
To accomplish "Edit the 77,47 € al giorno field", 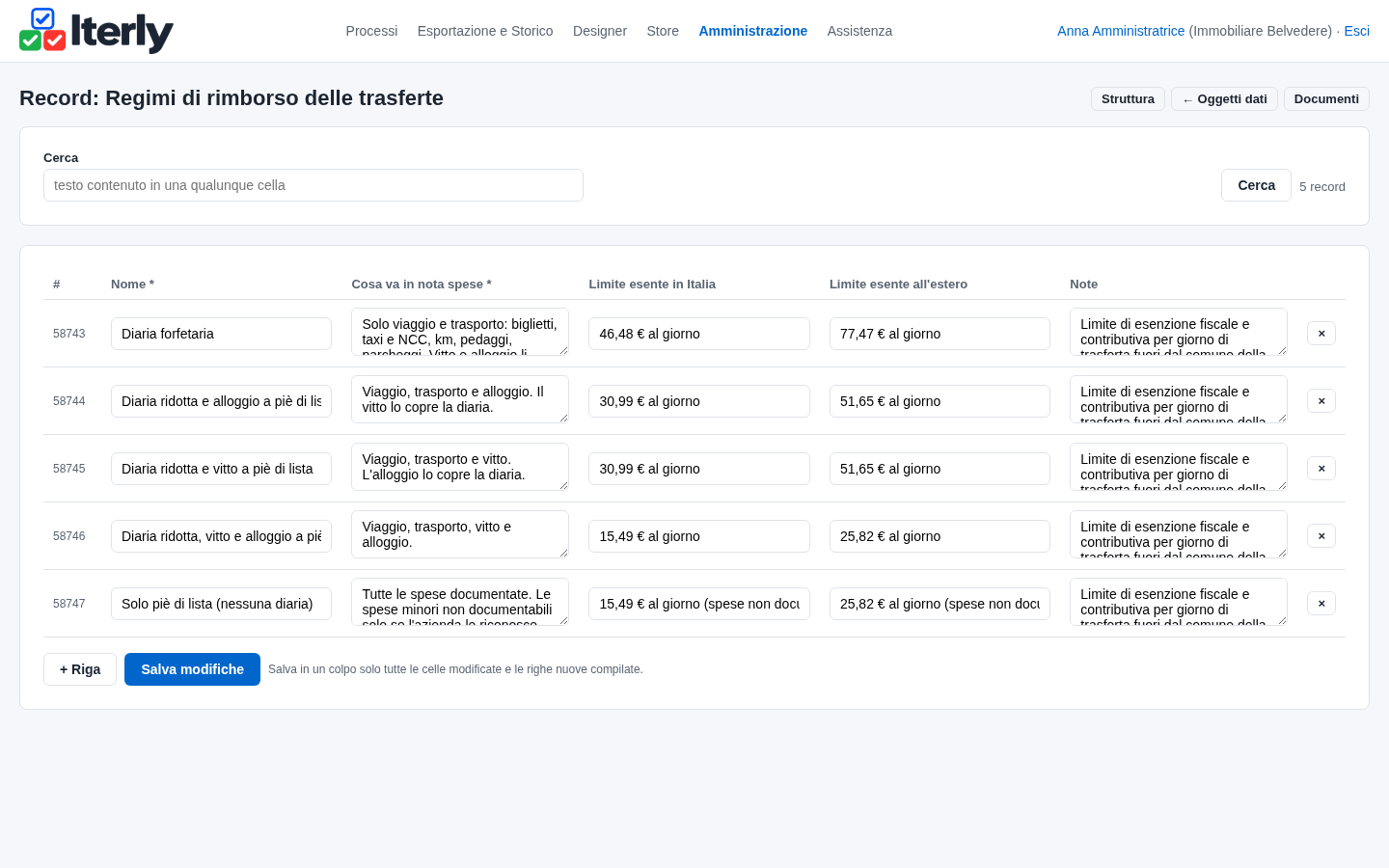I will 940,334.
